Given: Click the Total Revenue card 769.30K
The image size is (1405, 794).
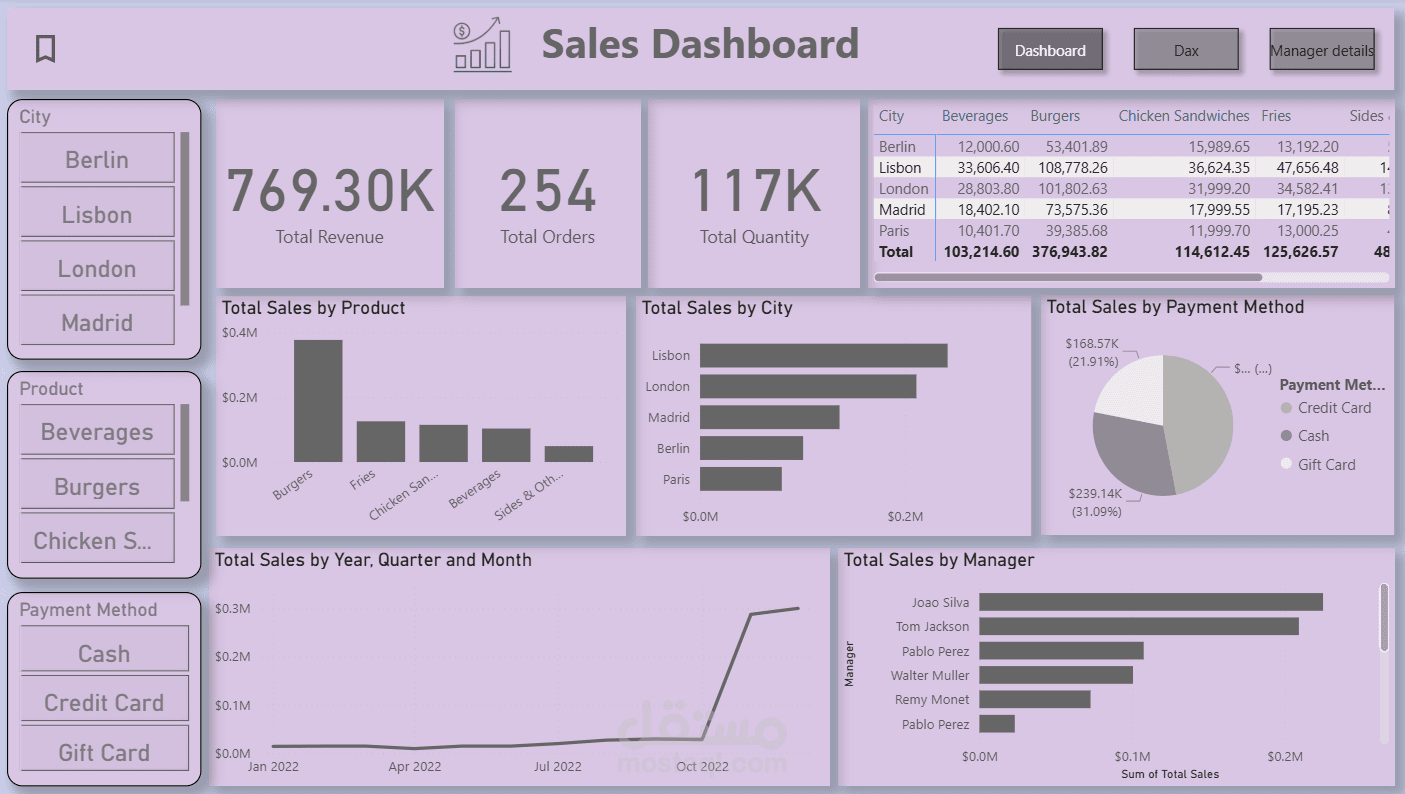Looking at the screenshot, I should [x=330, y=194].
